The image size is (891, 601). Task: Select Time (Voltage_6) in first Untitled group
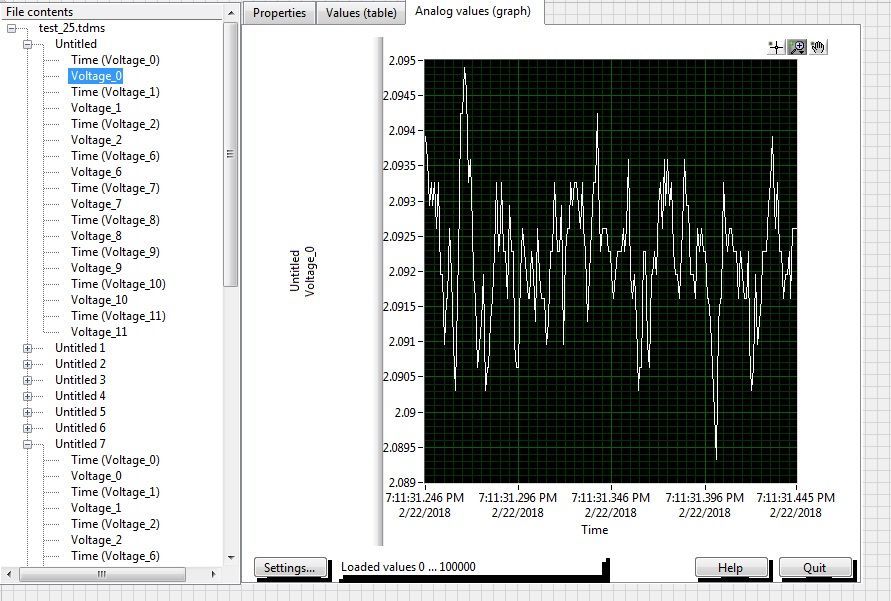pos(115,156)
